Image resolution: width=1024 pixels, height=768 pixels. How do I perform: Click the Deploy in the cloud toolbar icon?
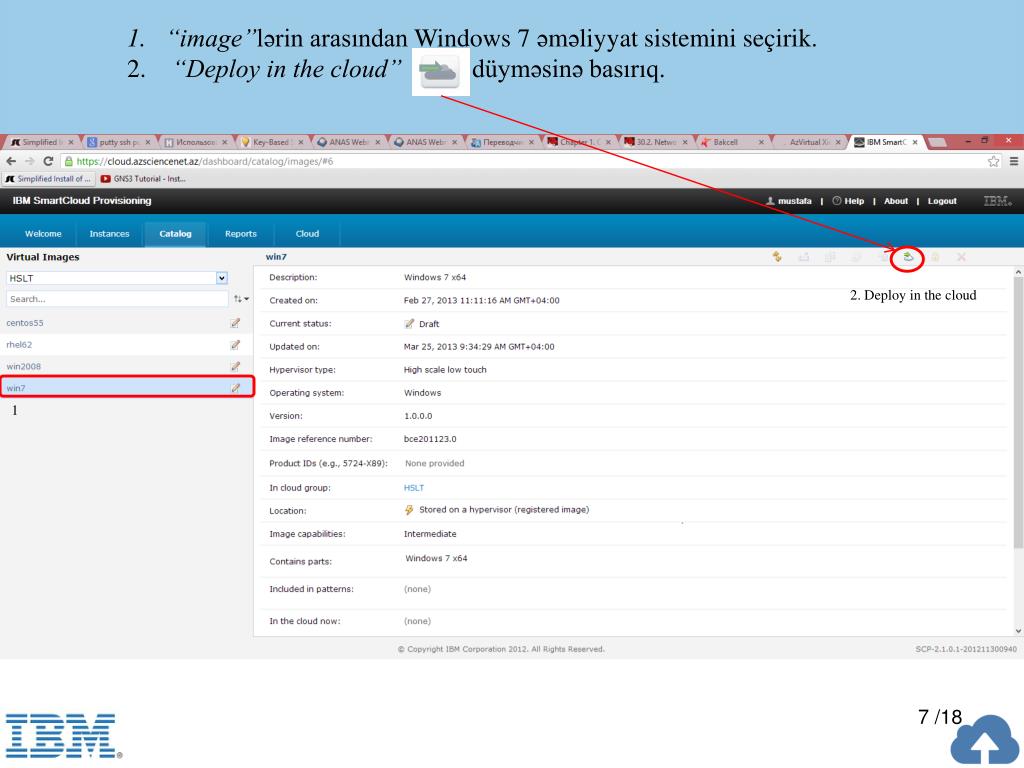[908, 257]
